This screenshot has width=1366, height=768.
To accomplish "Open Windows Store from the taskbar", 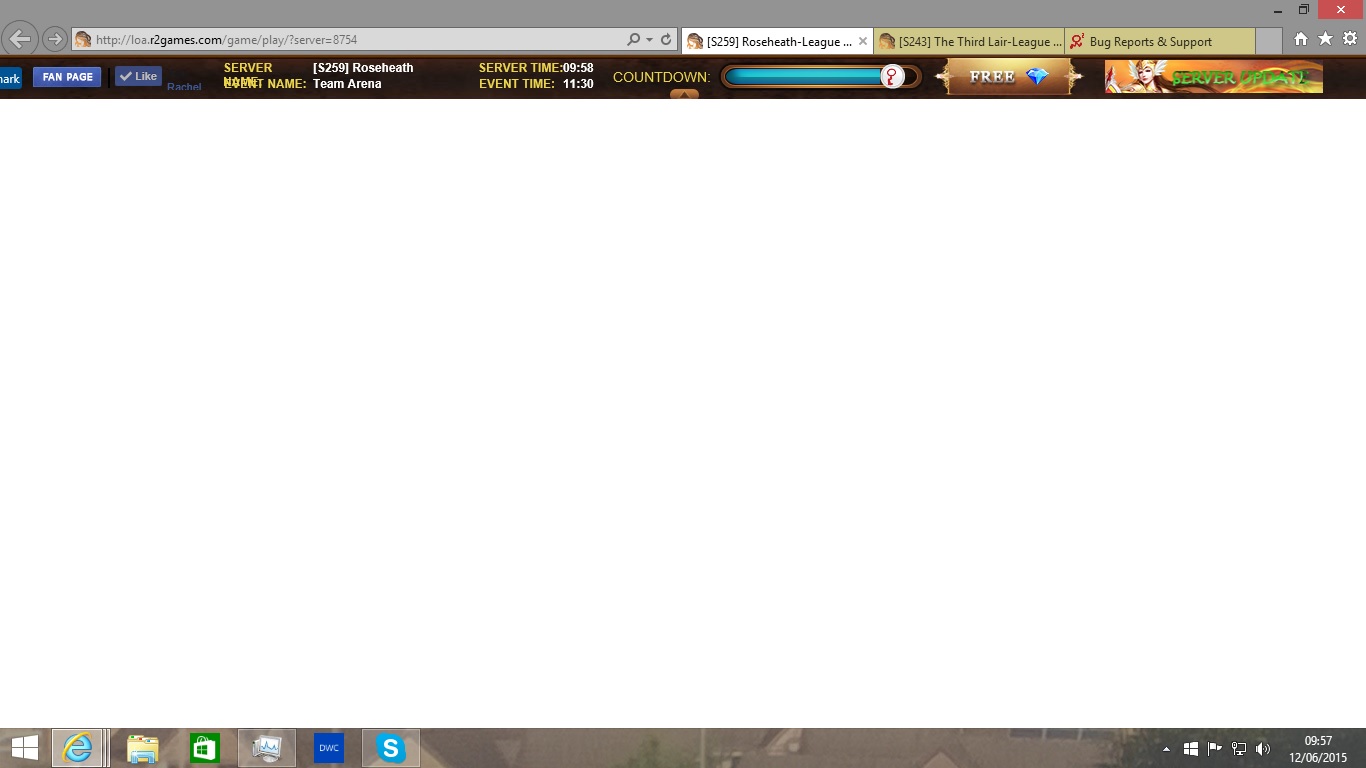I will (205, 748).
